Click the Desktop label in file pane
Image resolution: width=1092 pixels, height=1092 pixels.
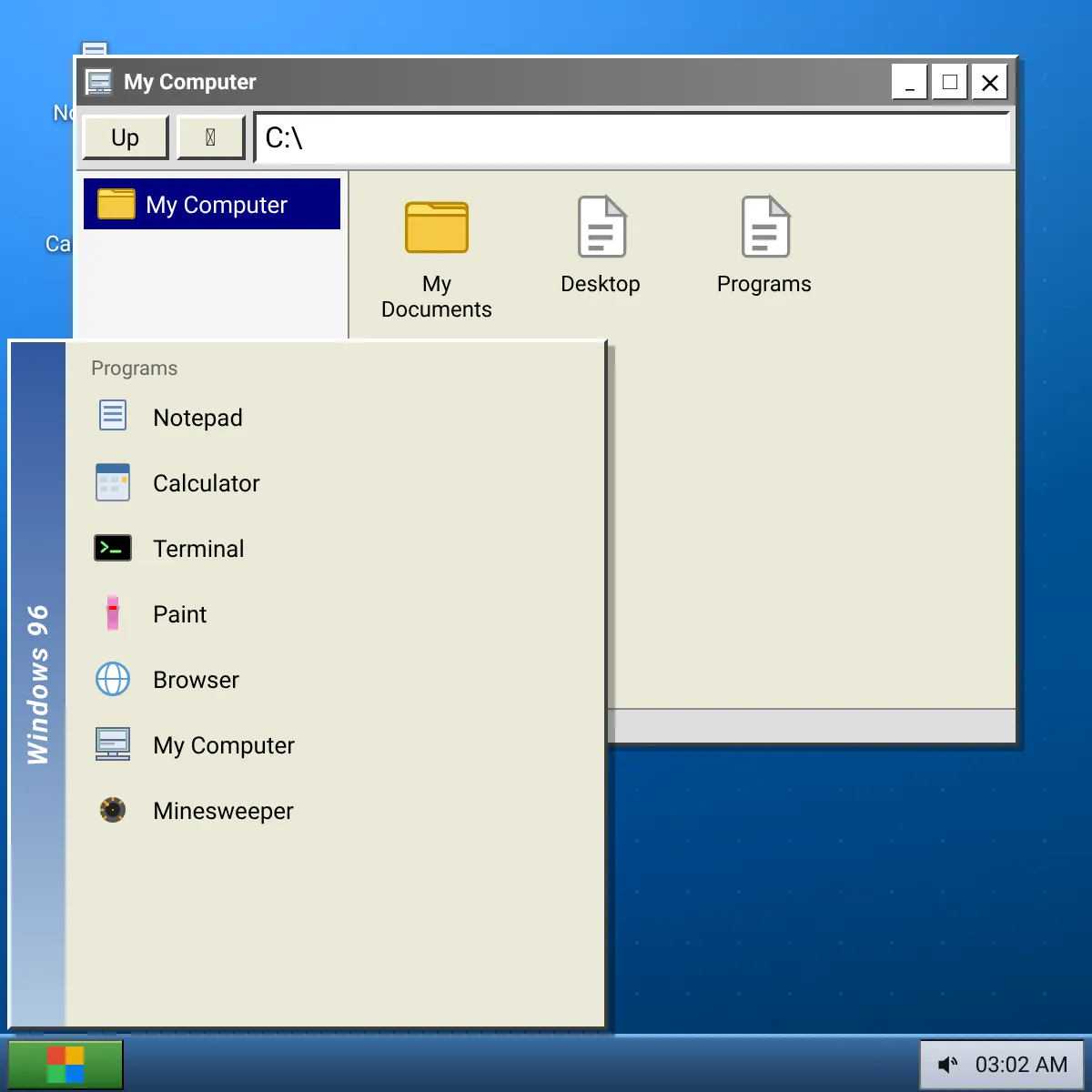(601, 284)
